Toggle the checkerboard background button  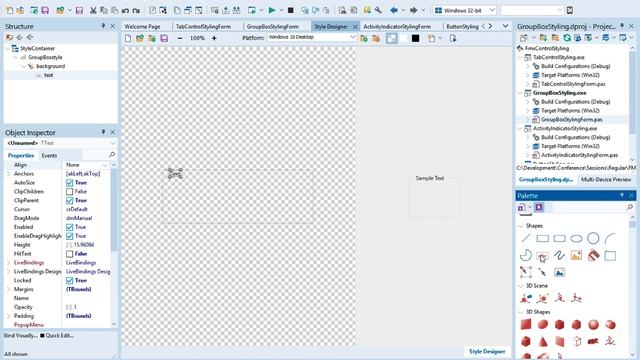(x=391, y=38)
